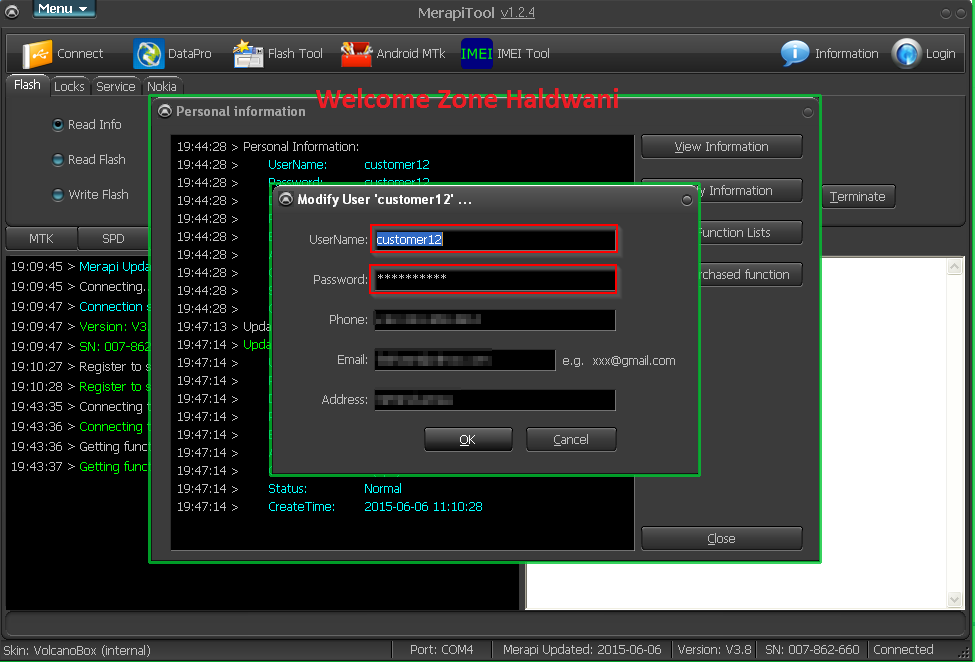
Task: Click the CreateTime 2015-06-06 11:10:28 value
Action: tap(423, 507)
